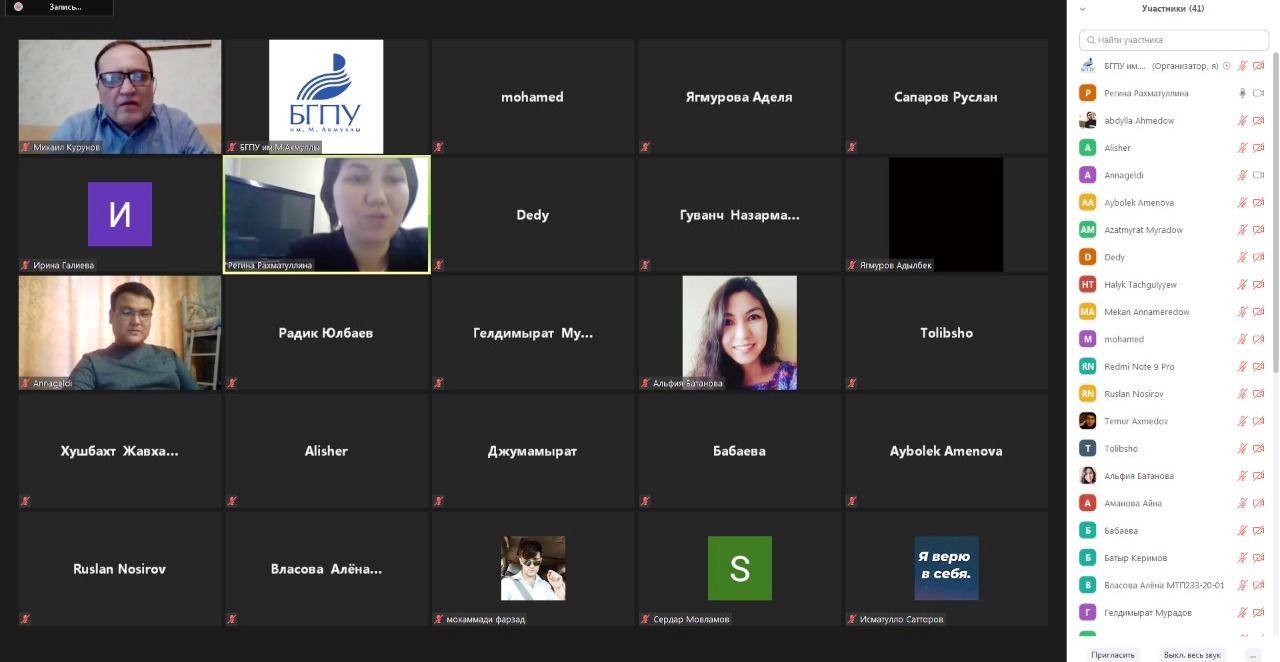
Task: Collapse the Участники panel using its chevron
Action: (1082, 8)
